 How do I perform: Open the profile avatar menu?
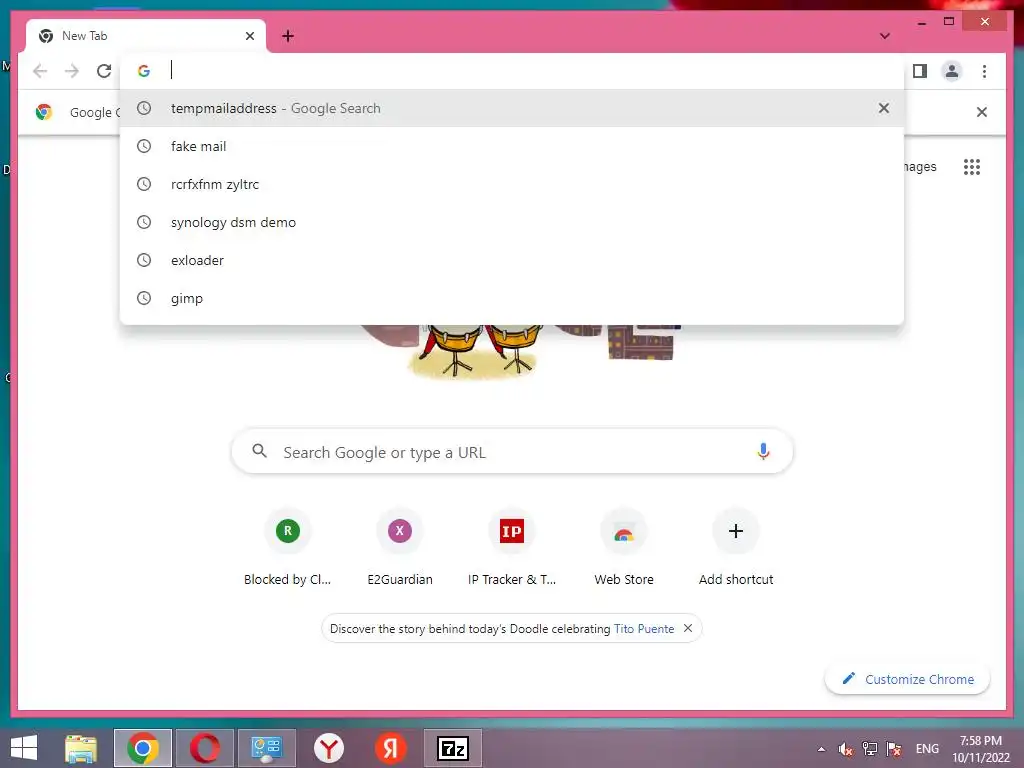pos(952,71)
